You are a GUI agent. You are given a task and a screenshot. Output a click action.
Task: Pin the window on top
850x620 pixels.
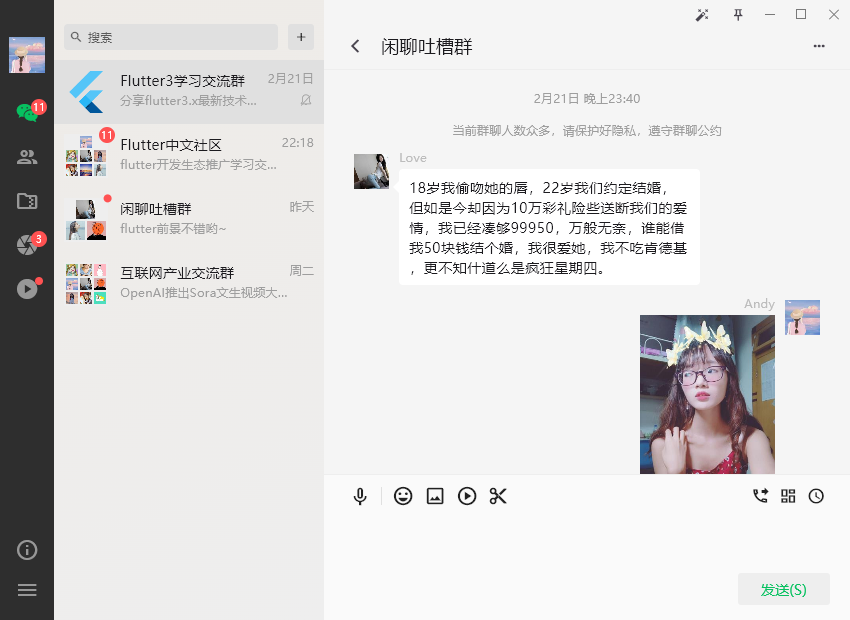pyautogui.click(x=738, y=15)
